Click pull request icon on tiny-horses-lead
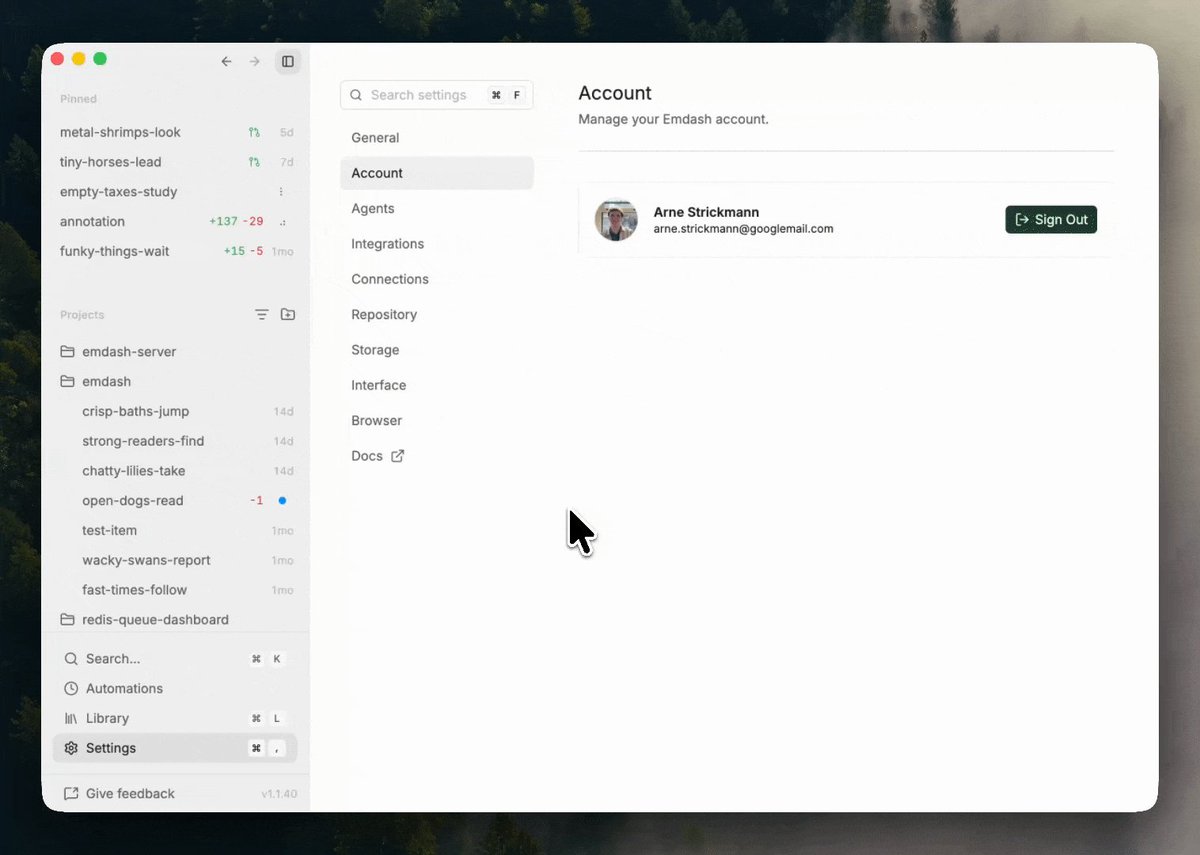This screenshot has height=855, width=1200. [254, 162]
